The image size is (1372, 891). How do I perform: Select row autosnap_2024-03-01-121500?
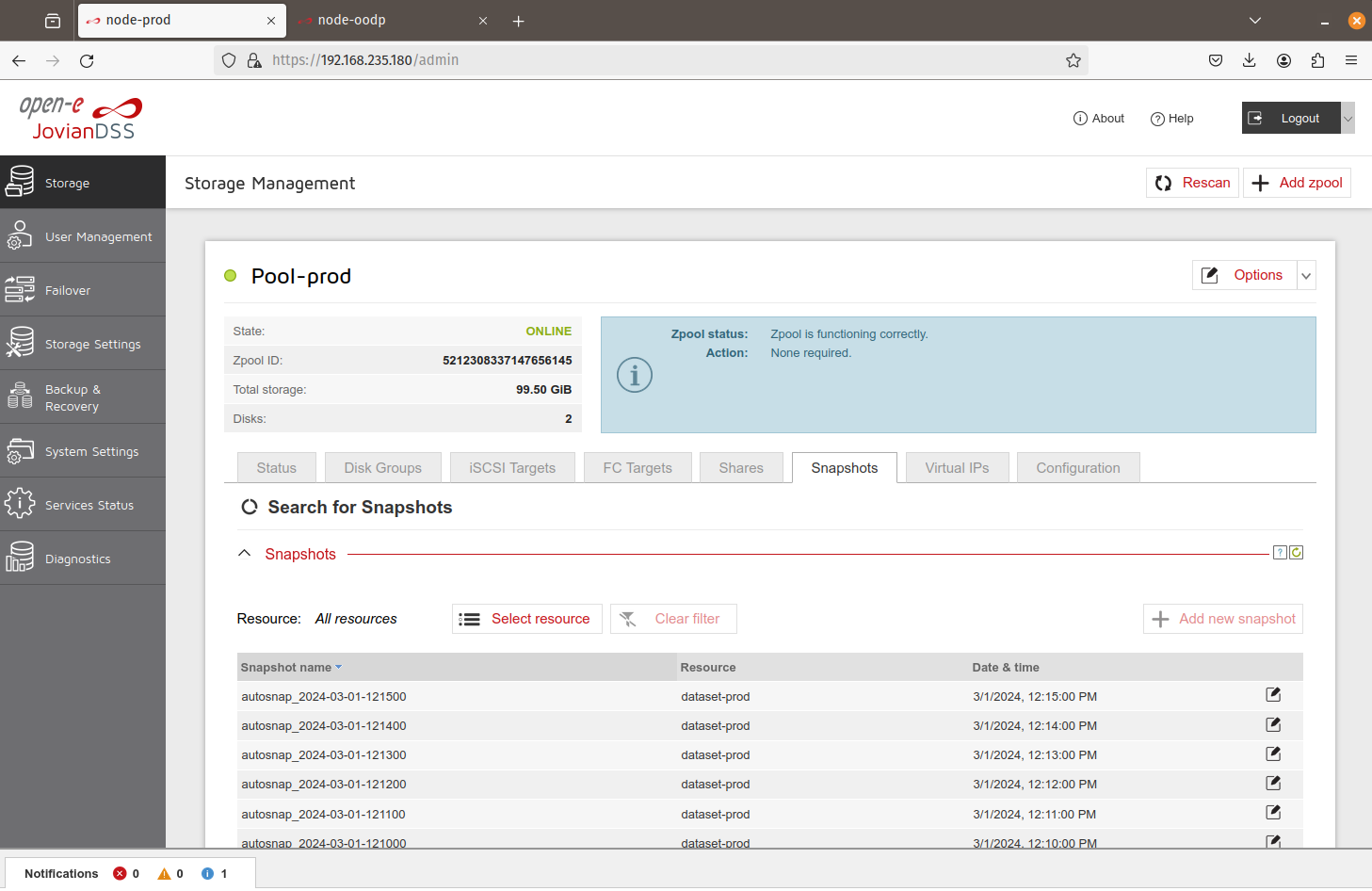tap(770, 696)
